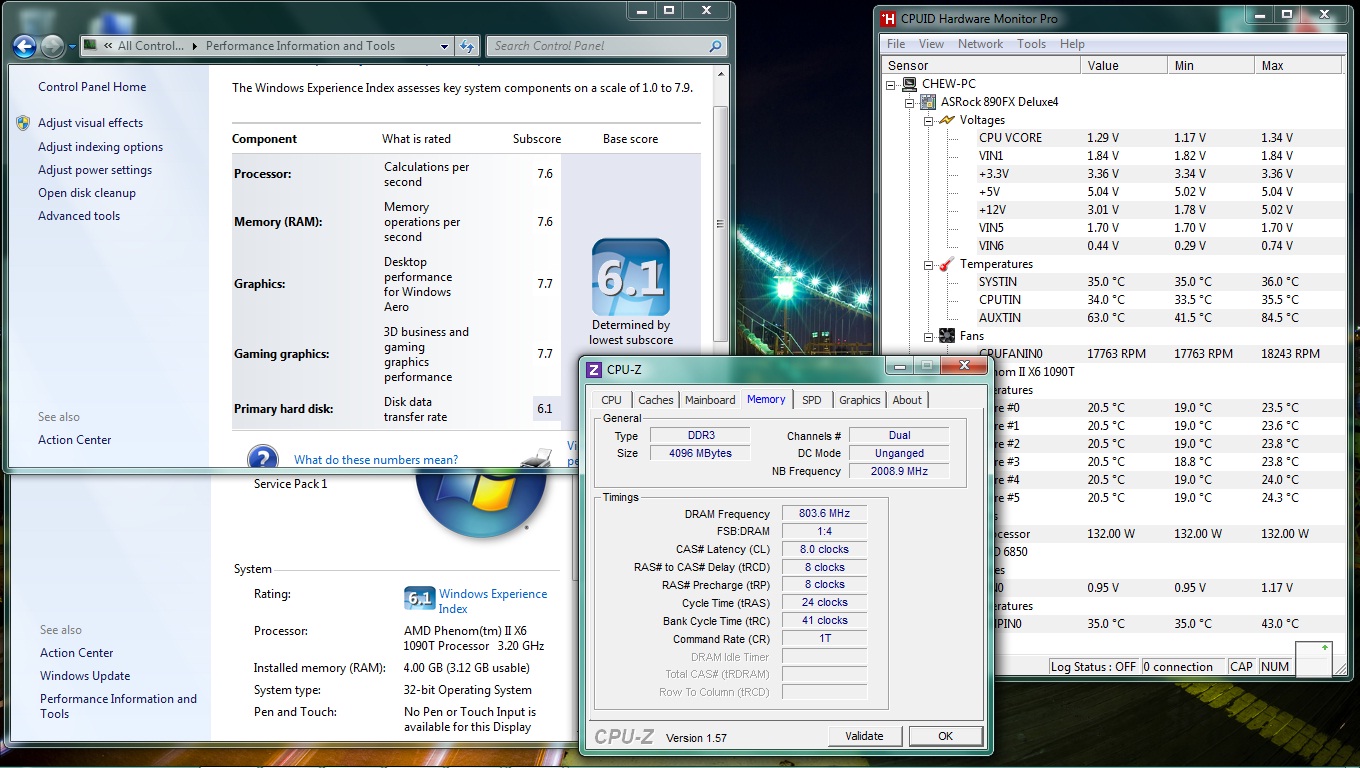
Task: Click the refresh icon beside the address bar
Action: (x=467, y=46)
